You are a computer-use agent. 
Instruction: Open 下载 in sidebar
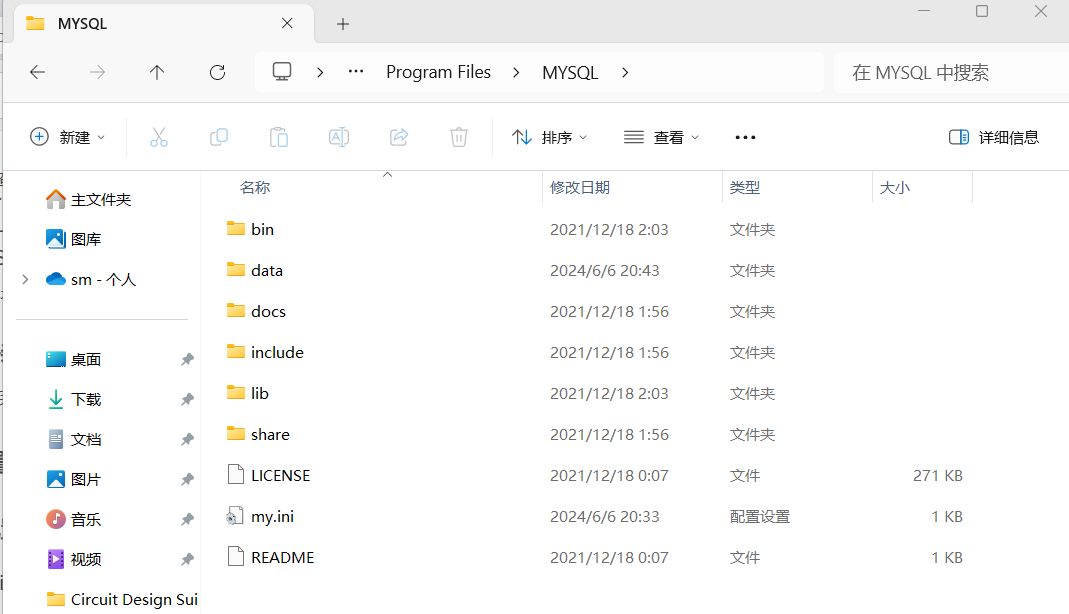(x=74, y=399)
